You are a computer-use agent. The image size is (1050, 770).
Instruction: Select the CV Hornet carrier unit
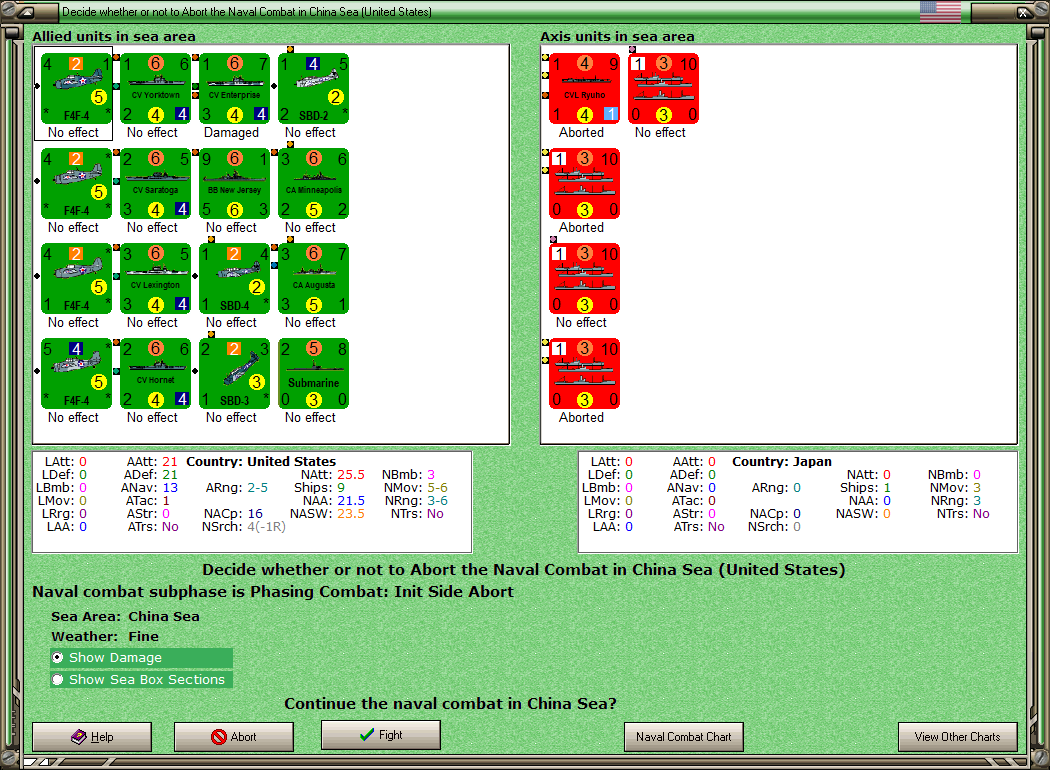click(155, 374)
